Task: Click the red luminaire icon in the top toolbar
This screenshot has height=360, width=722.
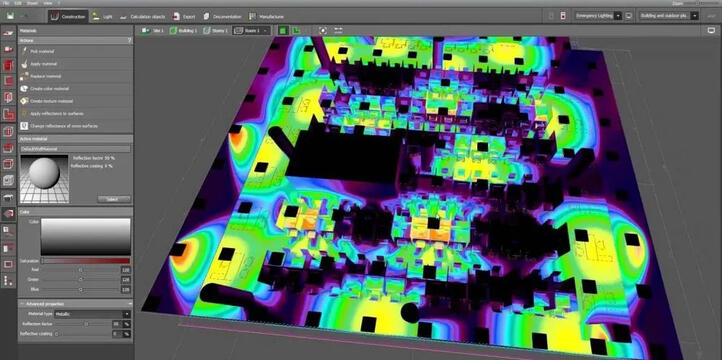Action: (x=563, y=16)
